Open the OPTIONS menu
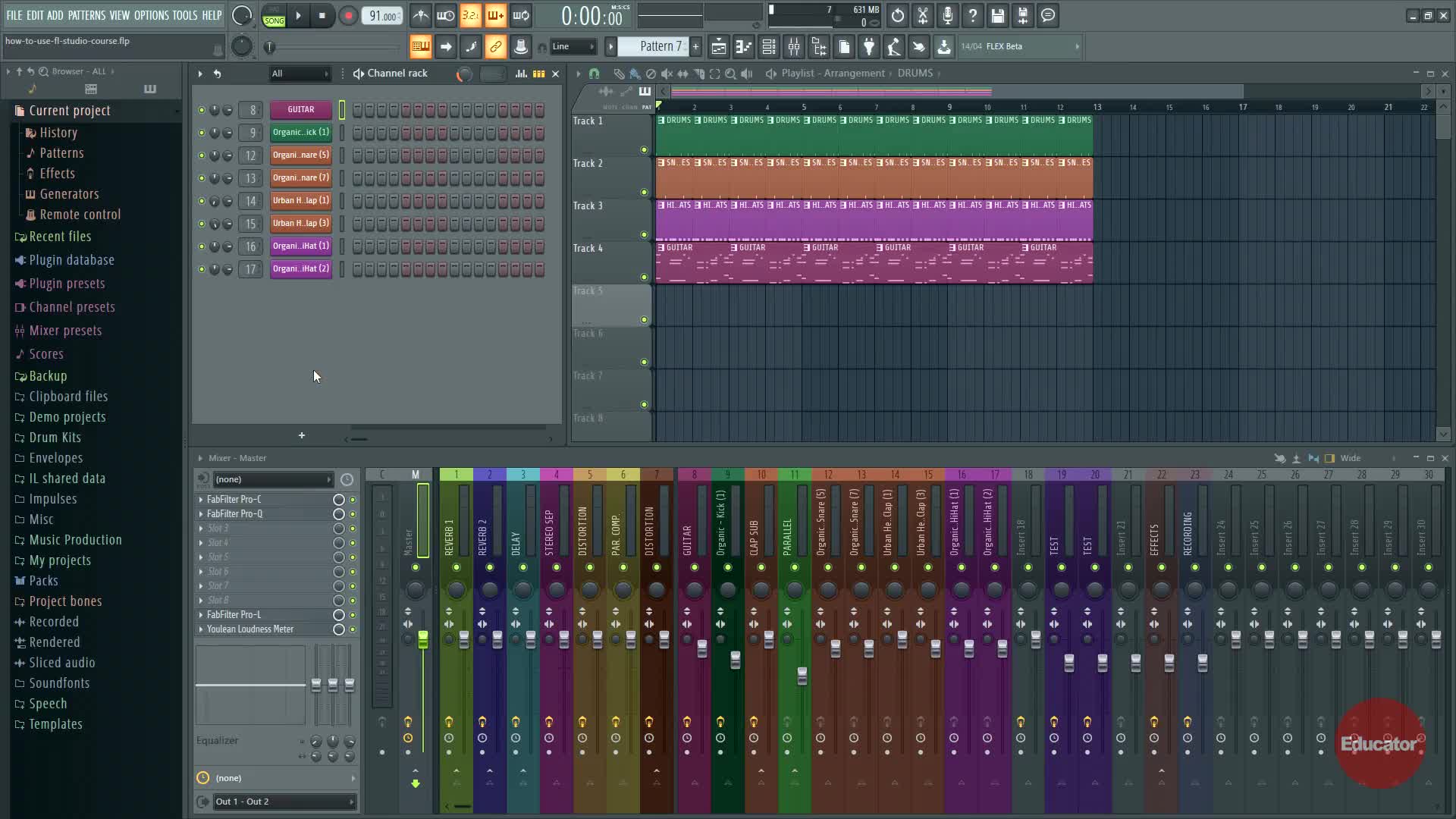This screenshot has width=1456, height=819. coord(151,15)
